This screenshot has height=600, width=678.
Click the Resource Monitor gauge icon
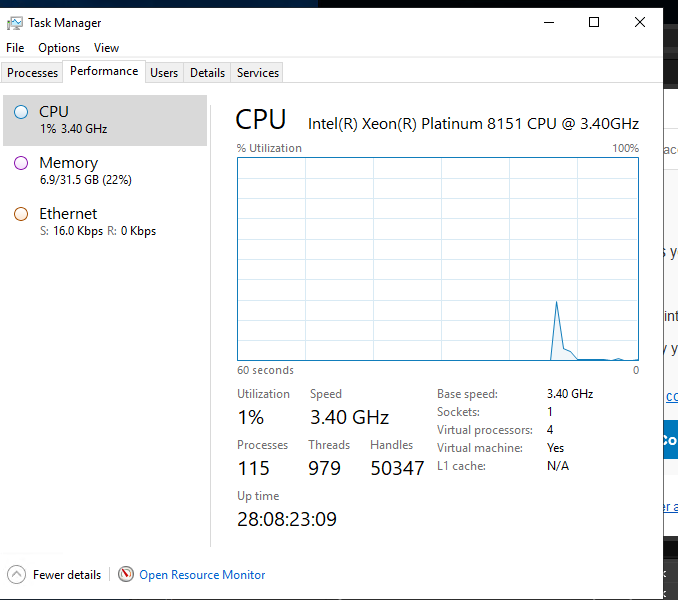(126, 575)
